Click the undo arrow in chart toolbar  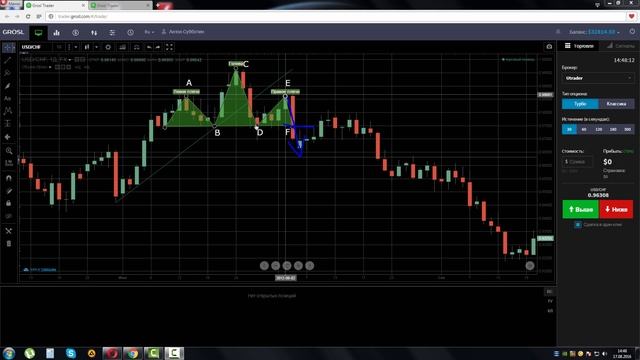149,47
